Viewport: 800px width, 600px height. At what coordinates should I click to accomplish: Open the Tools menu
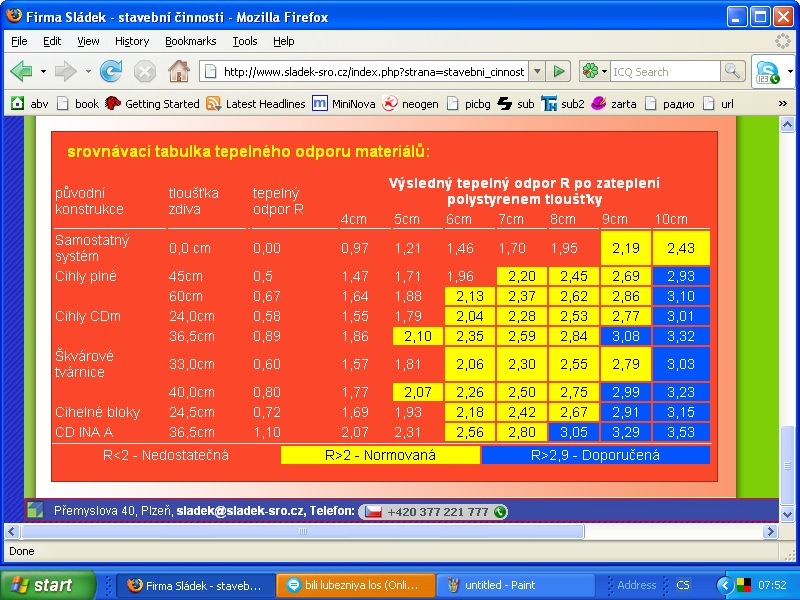(245, 41)
